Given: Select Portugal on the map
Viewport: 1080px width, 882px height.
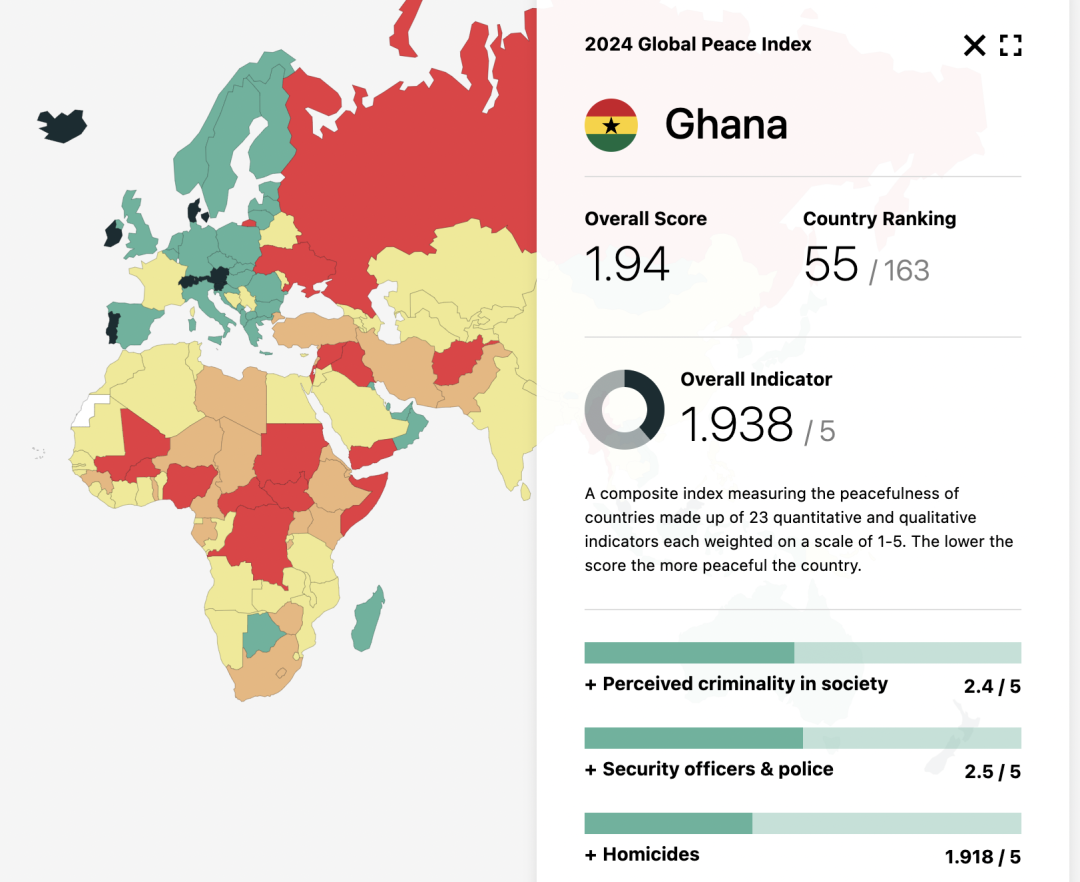Looking at the screenshot, I should click(113, 328).
